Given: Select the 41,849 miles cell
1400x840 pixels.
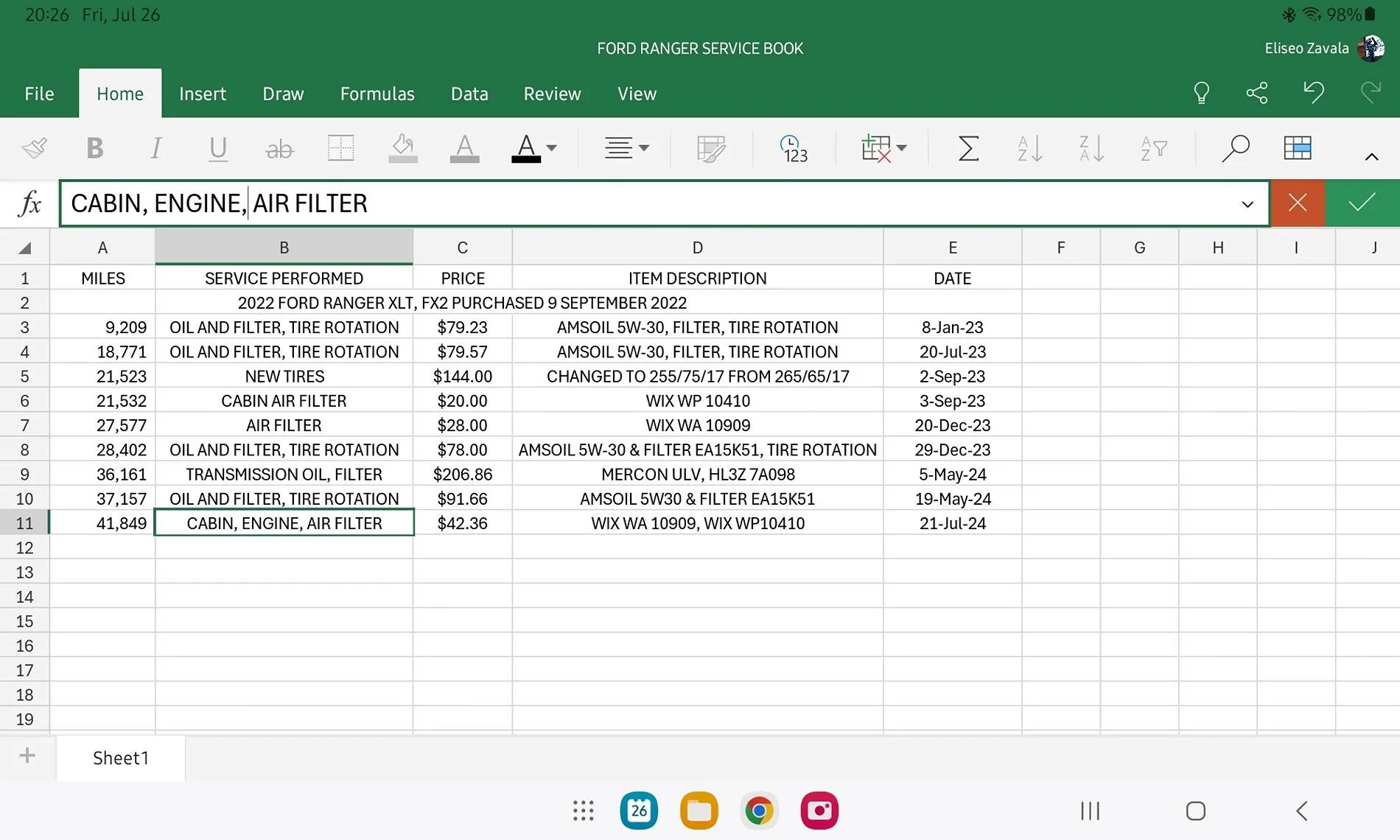Looking at the screenshot, I should (102, 523).
